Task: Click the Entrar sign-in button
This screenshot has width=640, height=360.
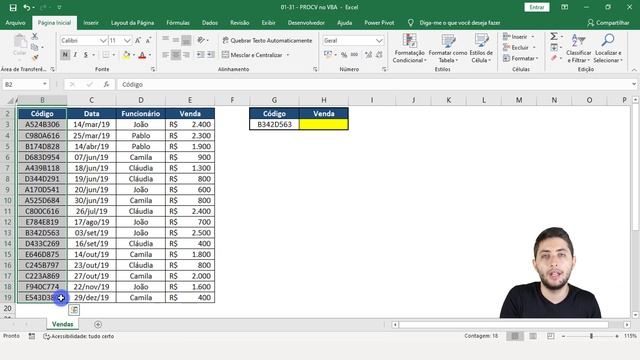Action: click(537, 7)
